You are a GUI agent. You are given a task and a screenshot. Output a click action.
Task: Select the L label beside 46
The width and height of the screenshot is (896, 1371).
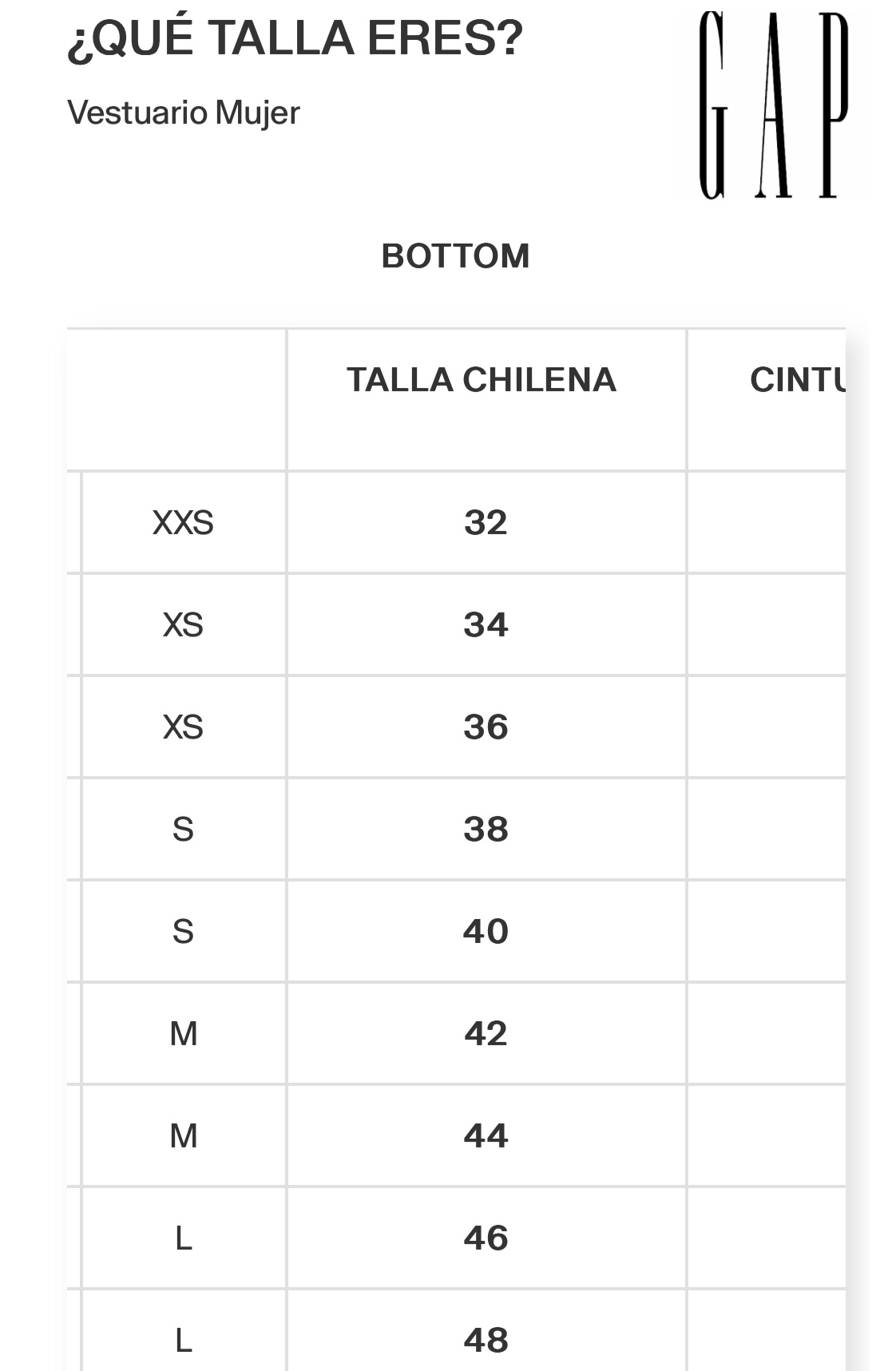click(184, 1238)
